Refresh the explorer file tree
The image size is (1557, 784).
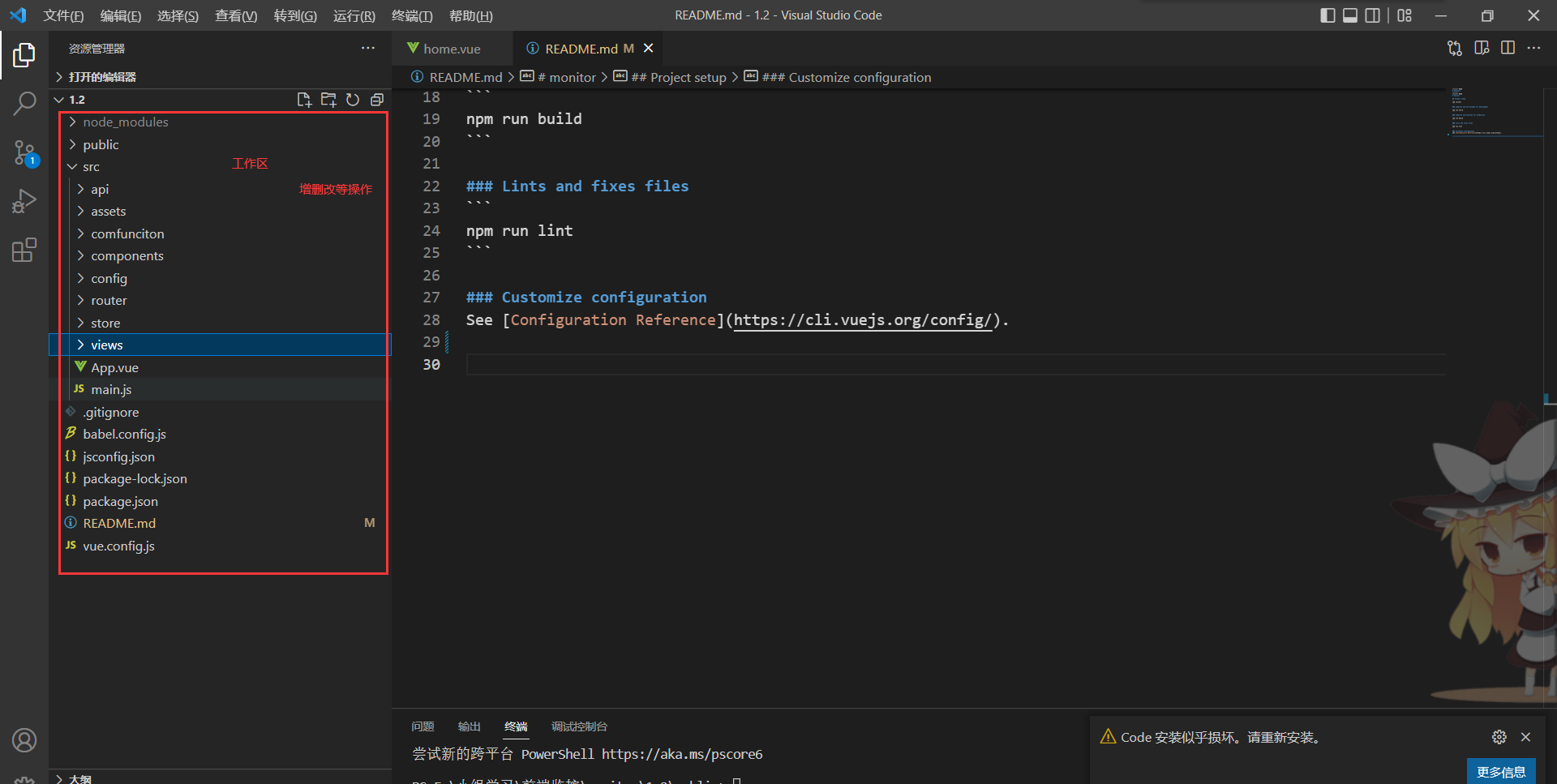tap(353, 100)
